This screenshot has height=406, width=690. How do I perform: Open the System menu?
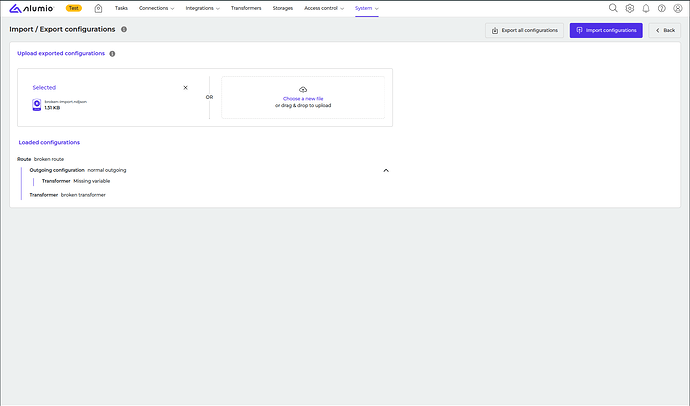click(366, 8)
